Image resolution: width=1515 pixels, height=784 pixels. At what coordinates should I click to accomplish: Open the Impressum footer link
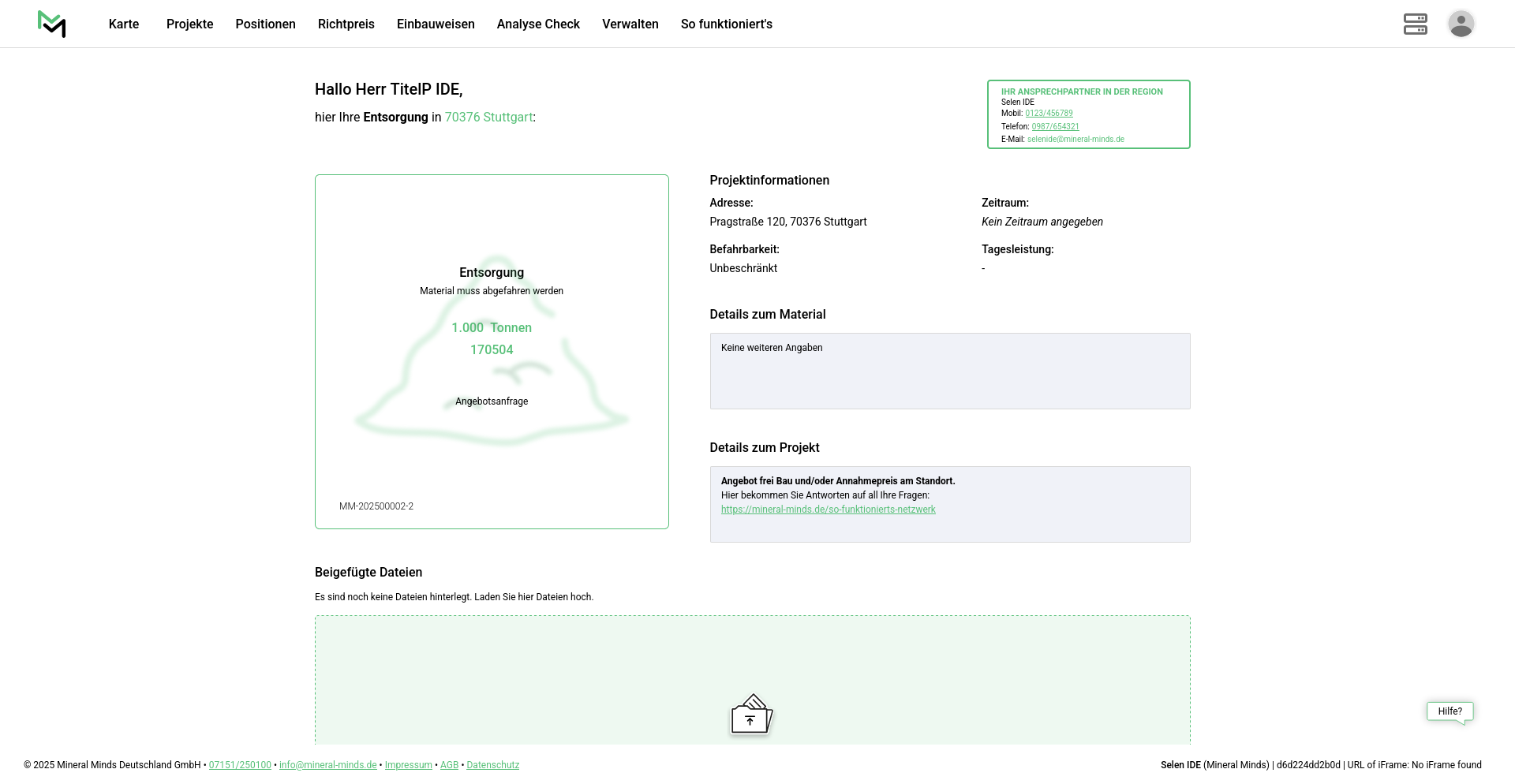(408, 765)
